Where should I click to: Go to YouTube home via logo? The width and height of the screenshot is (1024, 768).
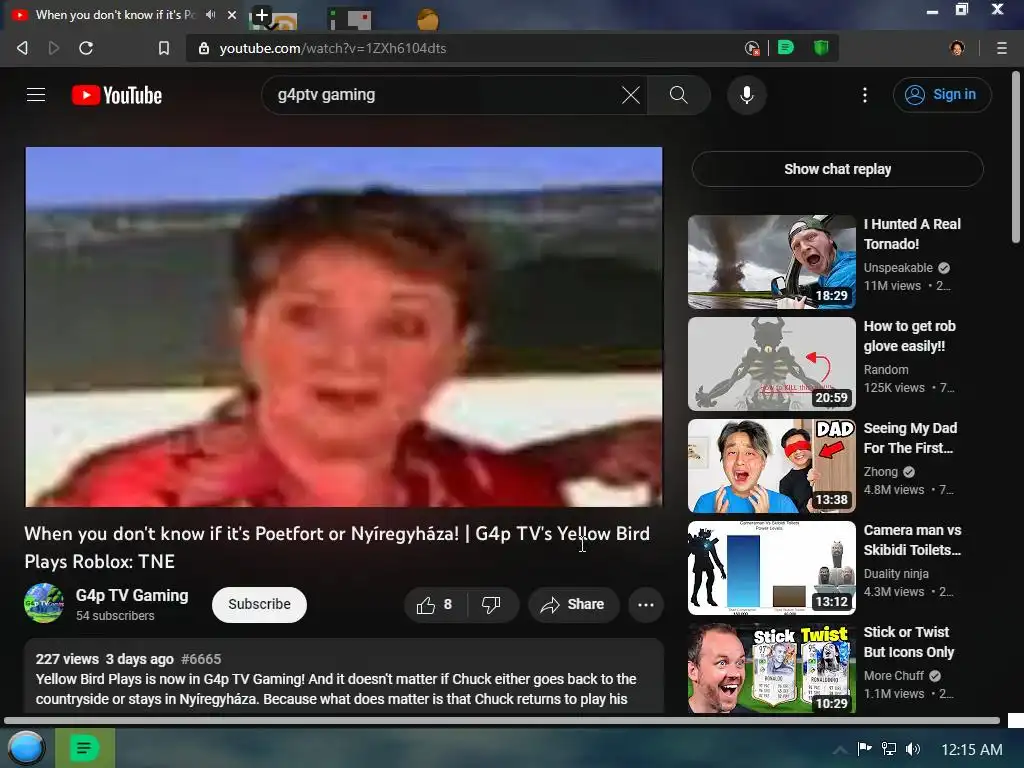(x=117, y=95)
